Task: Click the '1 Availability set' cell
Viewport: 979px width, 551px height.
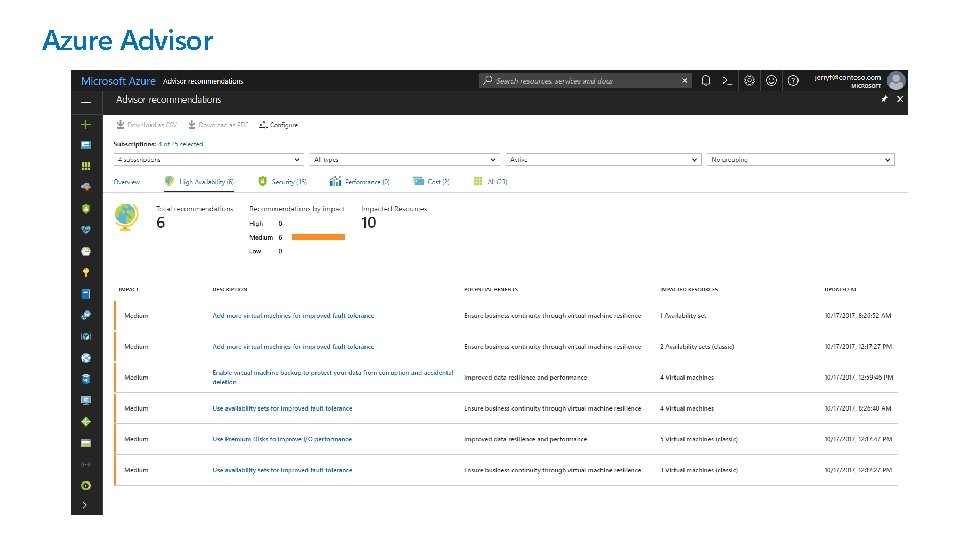Action: (683, 316)
